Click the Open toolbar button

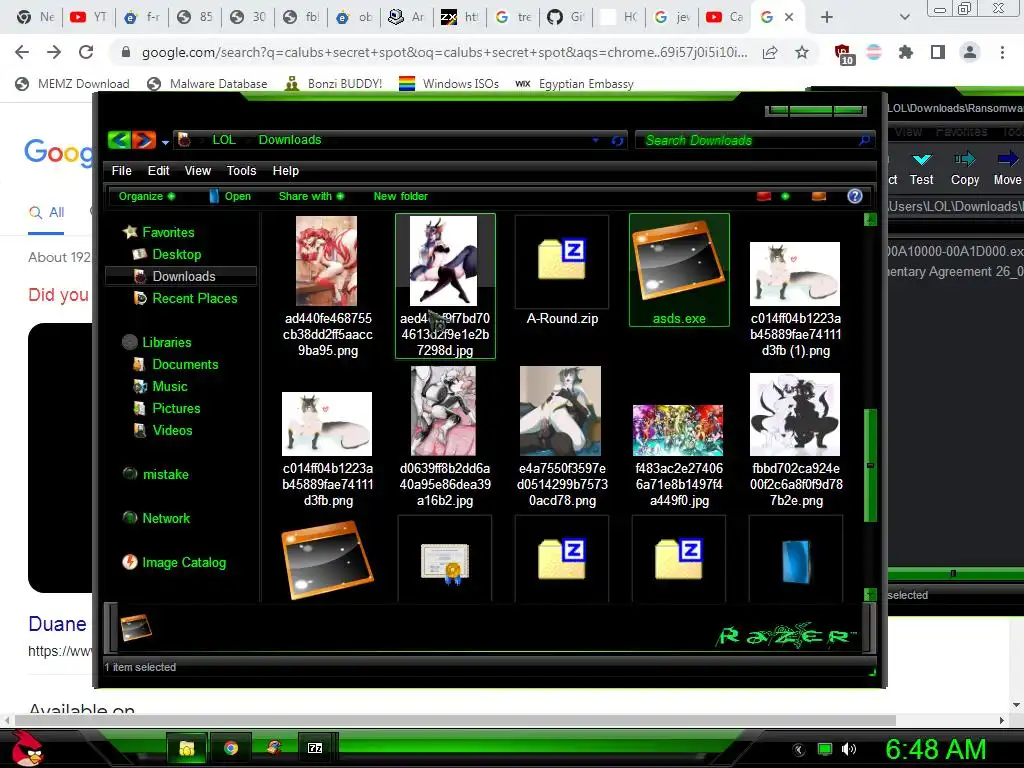[x=230, y=196]
